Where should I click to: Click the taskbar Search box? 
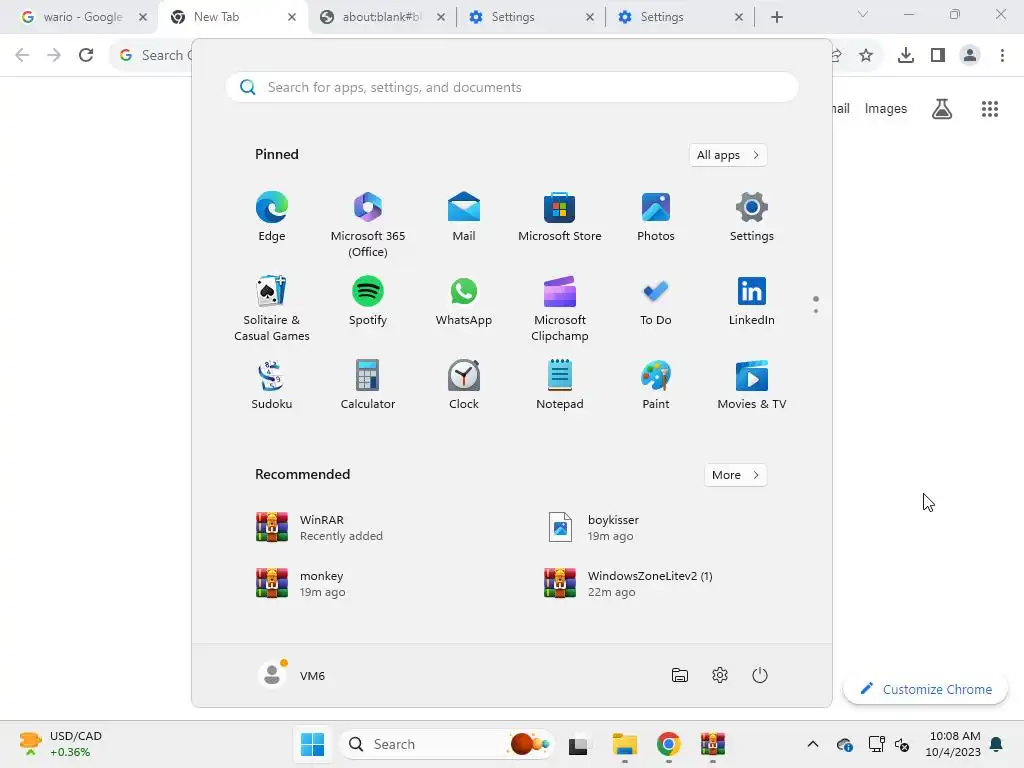click(447, 744)
